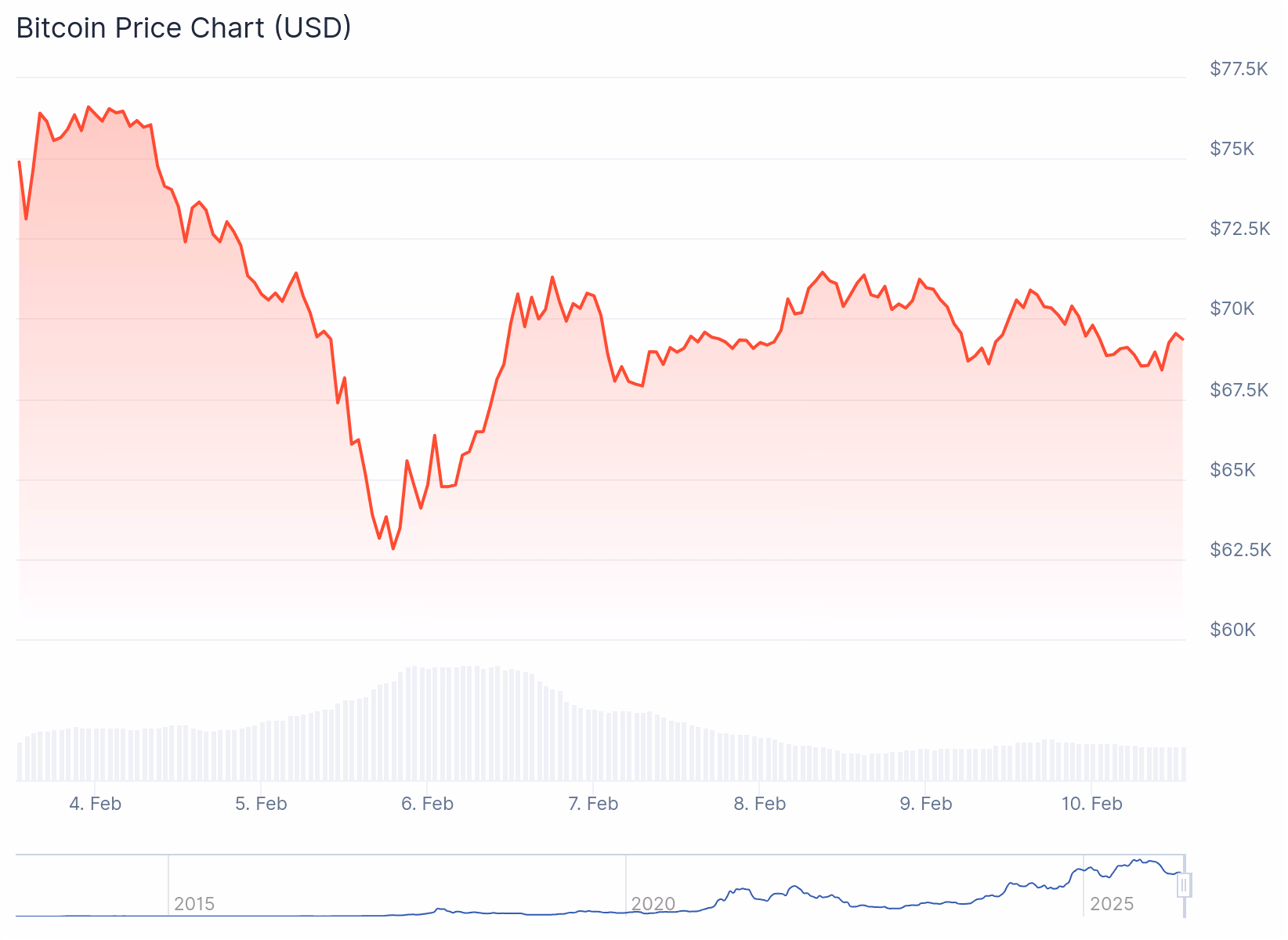Click the Bitcoin Price Chart (USD) title
1288x940 pixels.
pos(184,28)
